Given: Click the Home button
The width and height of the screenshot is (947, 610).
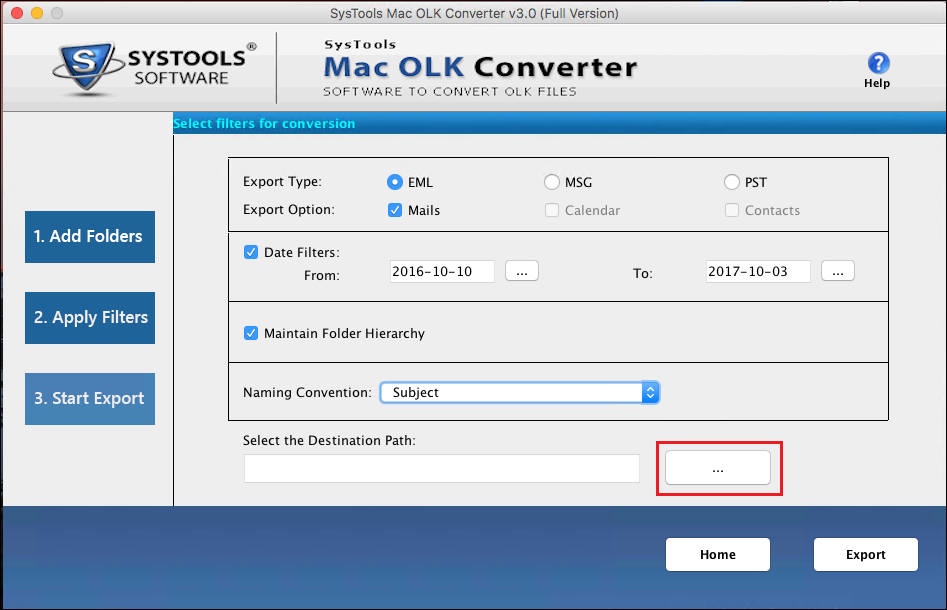Looking at the screenshot, I should [717, 554].
